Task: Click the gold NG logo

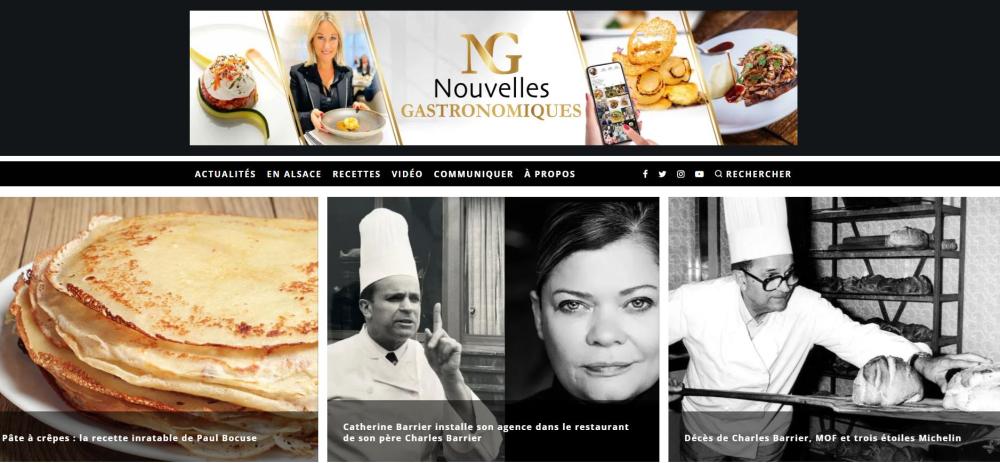Action: [491, 54]
